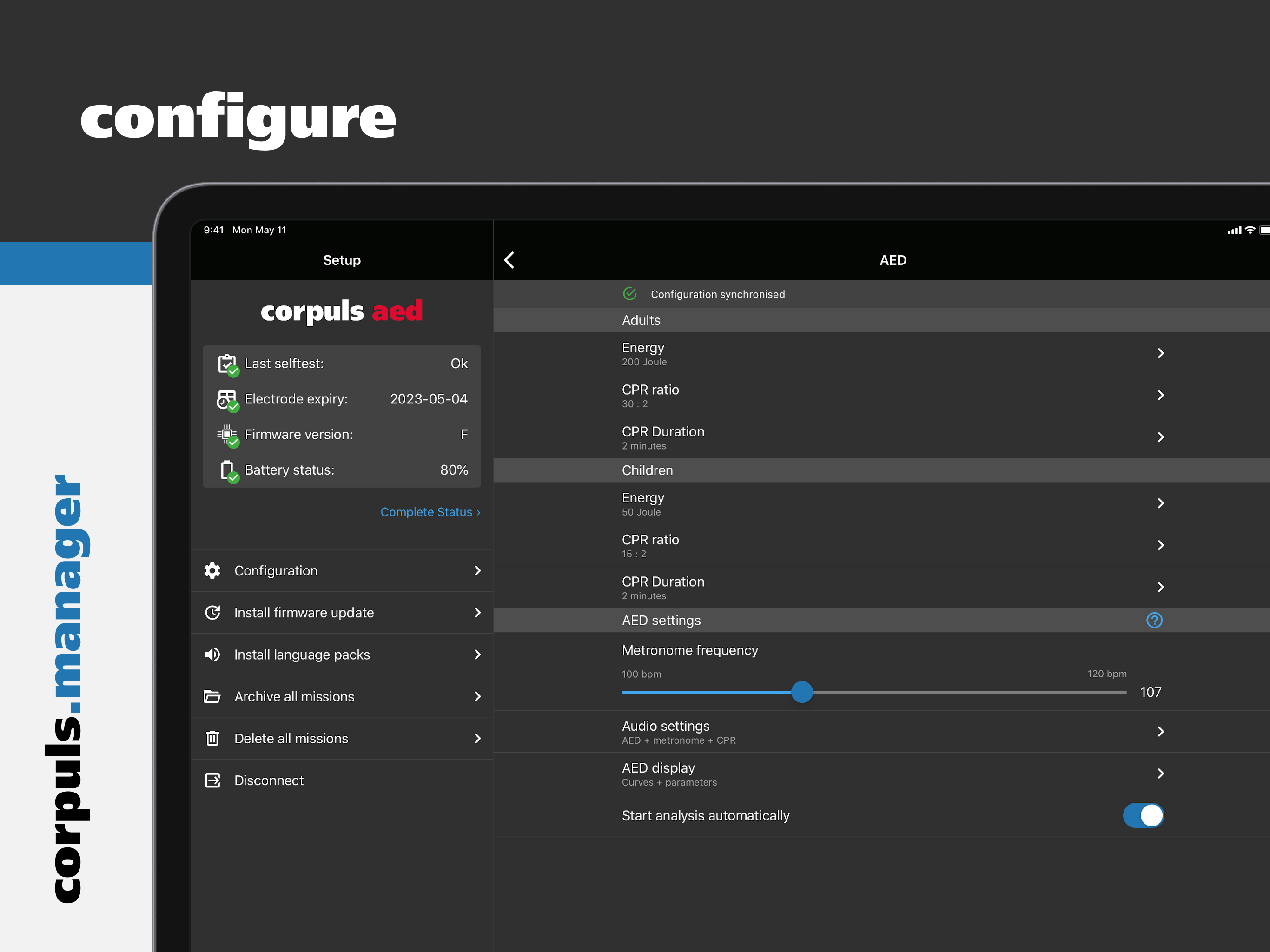Click the Last selftest Ok value
Image resolution: width=1270 pixels, height=952 pixels.
pyautogui.click(x=459, y=364)
